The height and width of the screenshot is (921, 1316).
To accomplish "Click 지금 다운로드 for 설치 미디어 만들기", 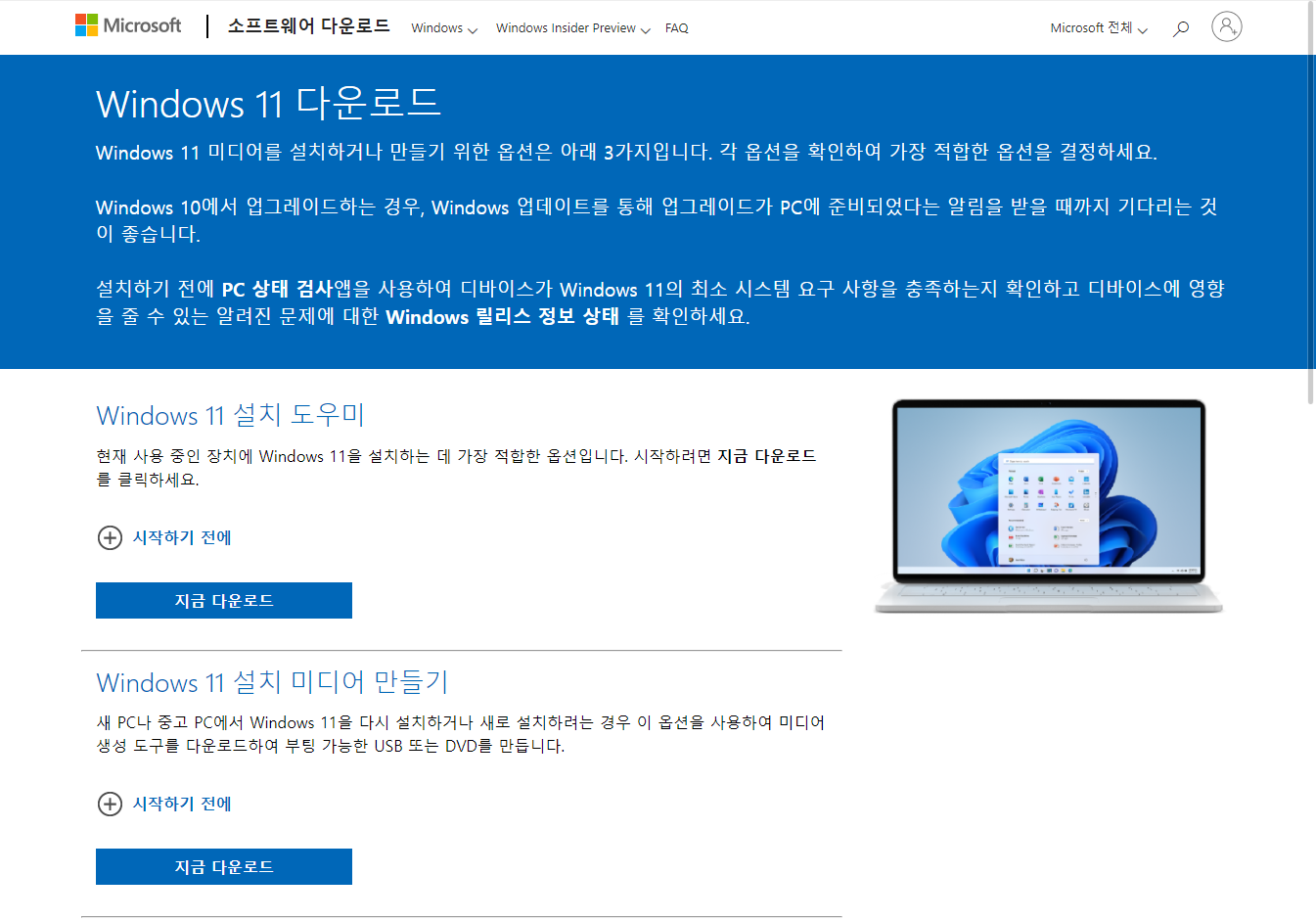I will tap(224, 867).
